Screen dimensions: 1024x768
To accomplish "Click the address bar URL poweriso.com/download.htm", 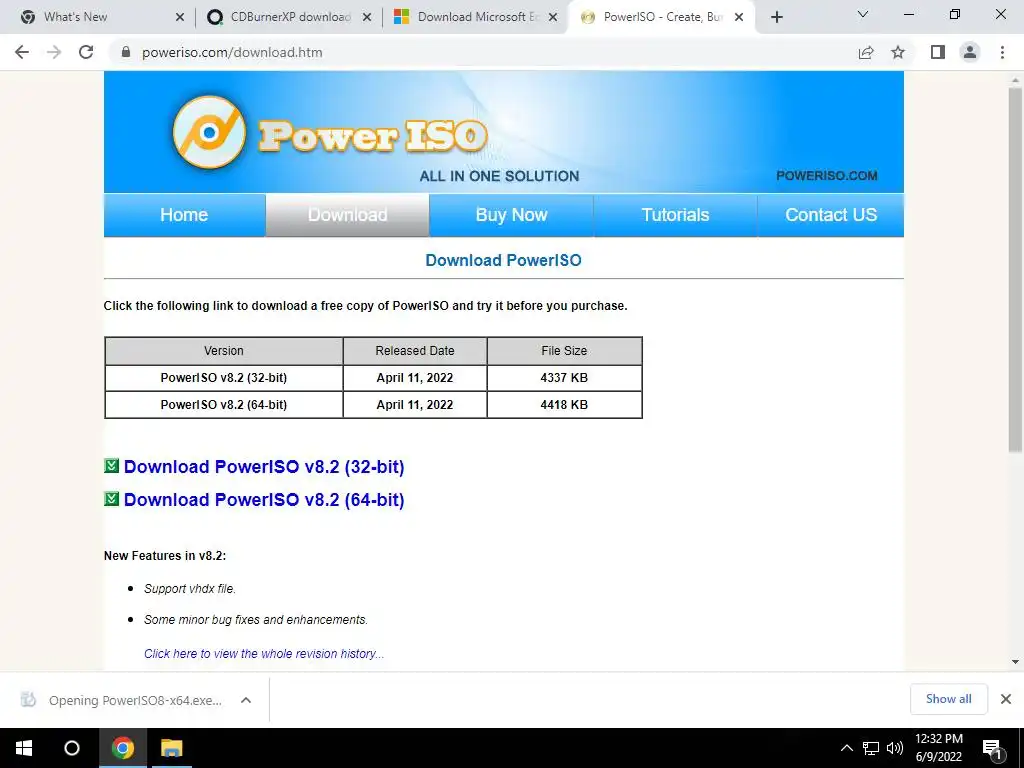I will (232, 52).
